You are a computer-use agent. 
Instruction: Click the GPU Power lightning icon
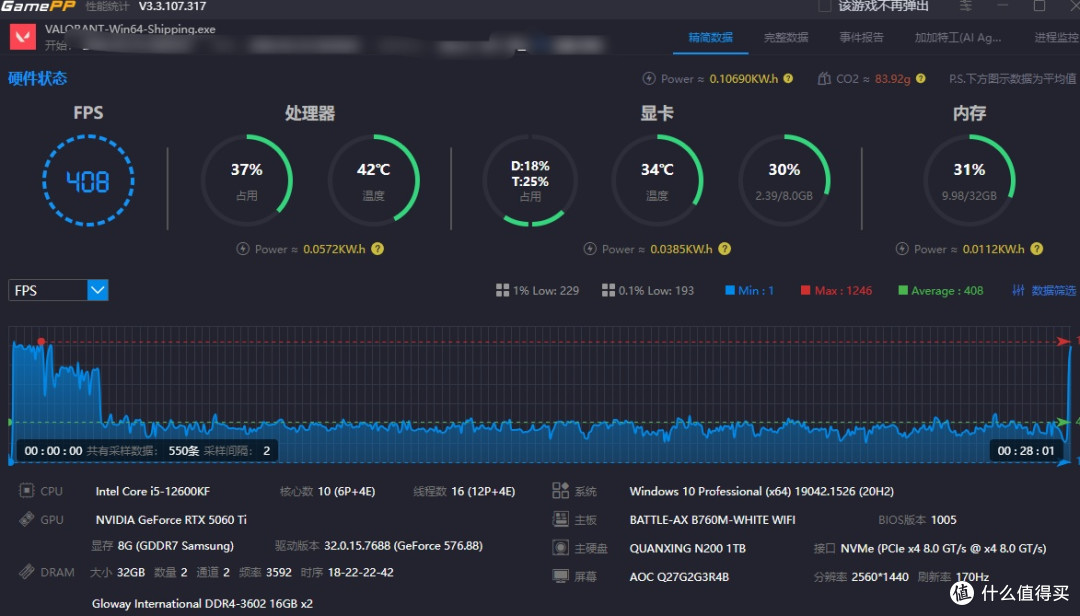coord(590,249)
